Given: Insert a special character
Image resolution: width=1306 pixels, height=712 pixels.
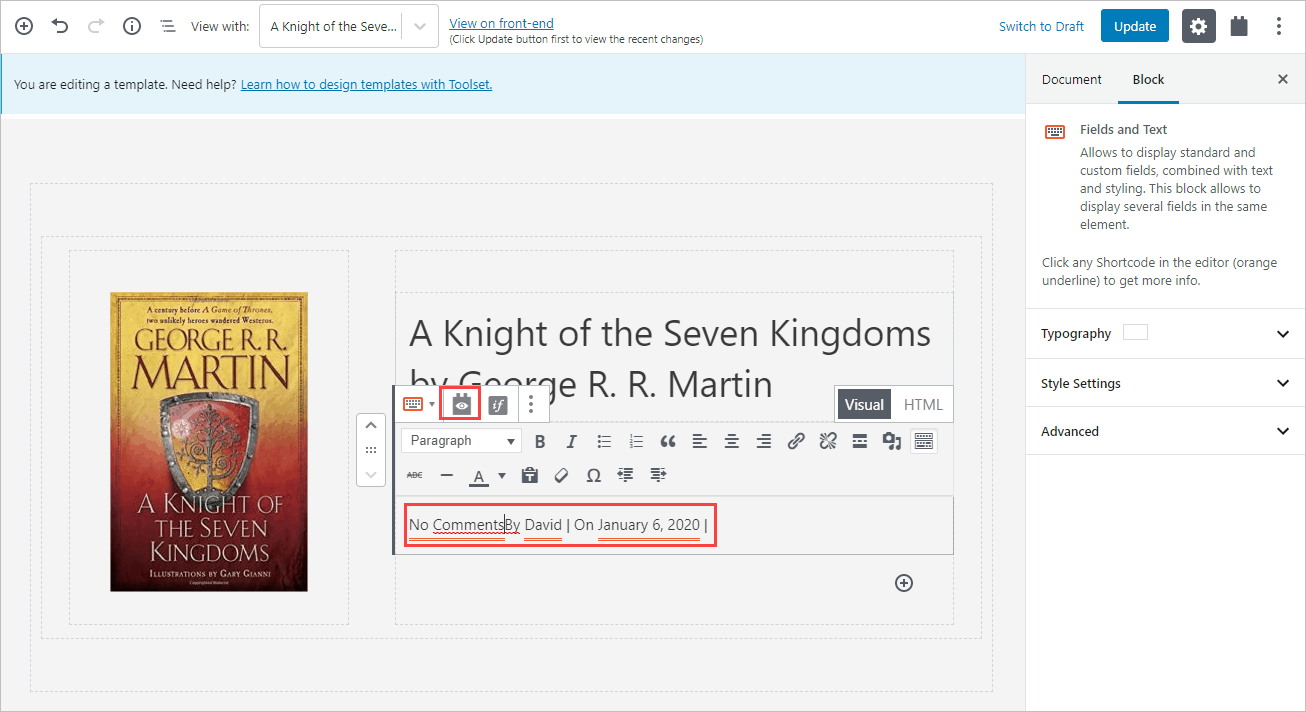Looking at the screenshot, I should click(594, 475).
